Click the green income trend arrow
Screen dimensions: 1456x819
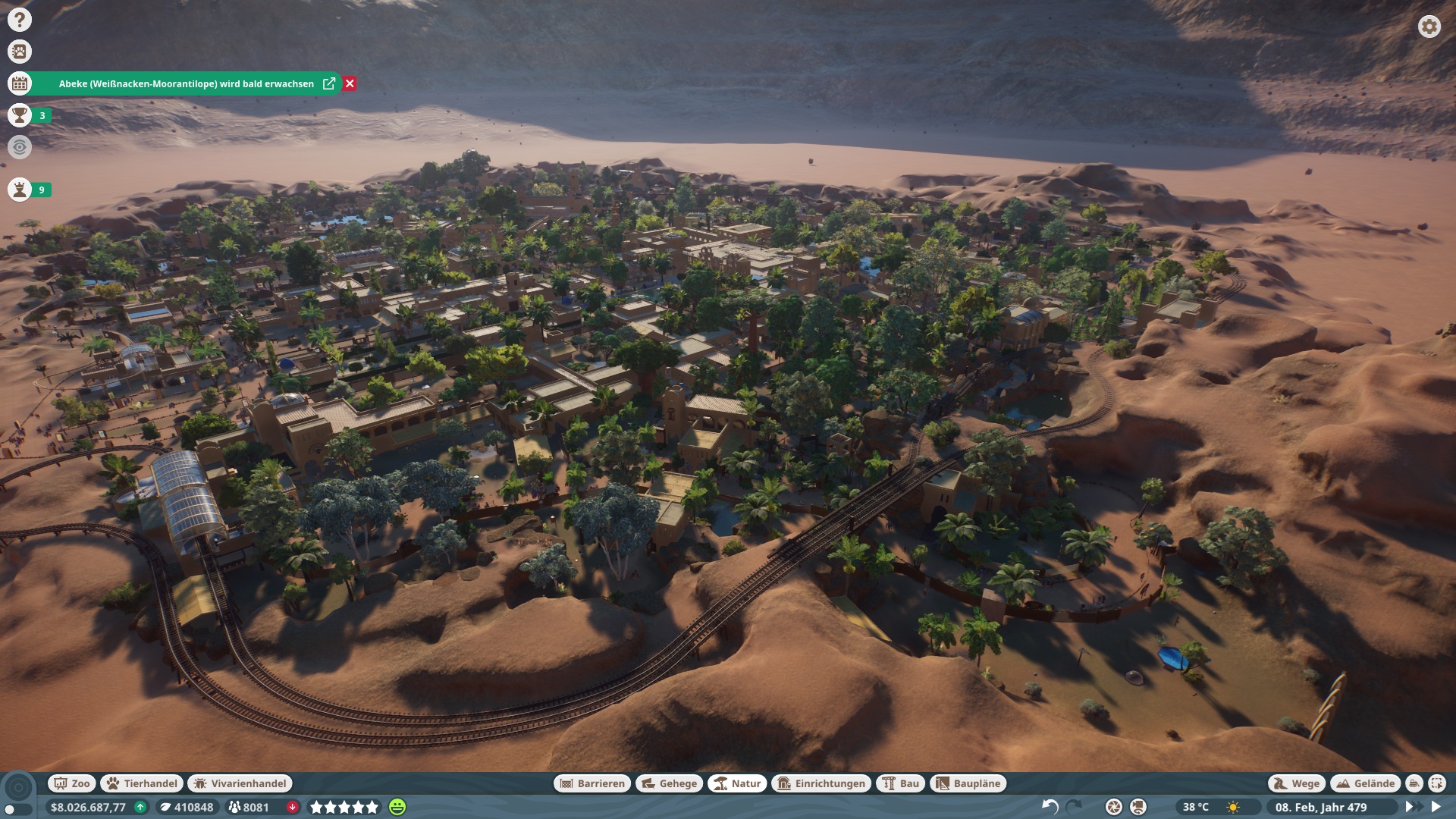pyautogui.click(x=140, y=807)
